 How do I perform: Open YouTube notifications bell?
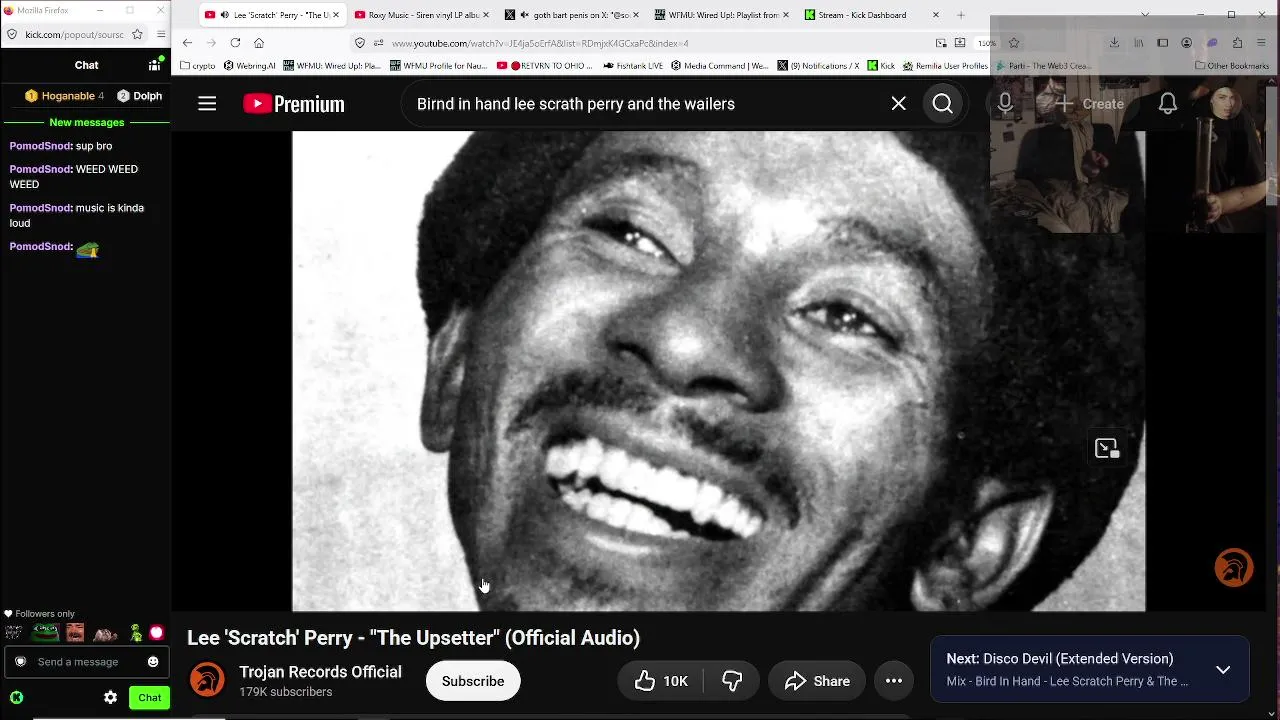tap(1167, 104)
